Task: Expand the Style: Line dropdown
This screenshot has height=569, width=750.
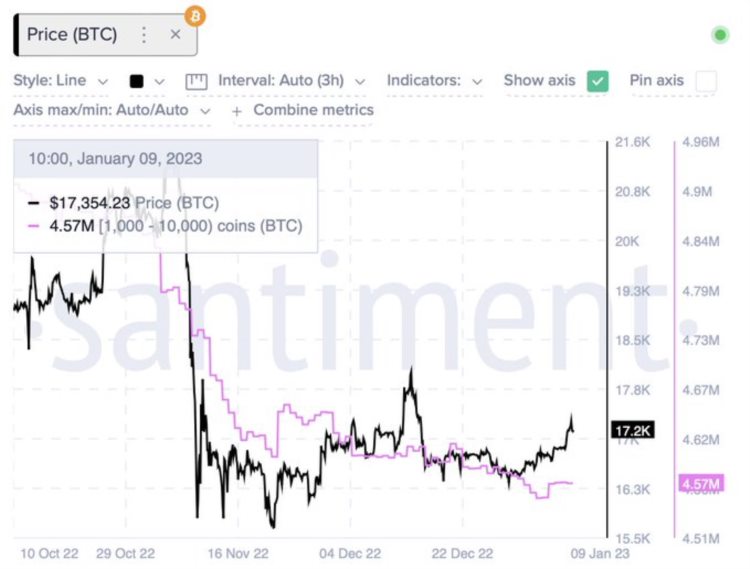Action: point(60,81)
